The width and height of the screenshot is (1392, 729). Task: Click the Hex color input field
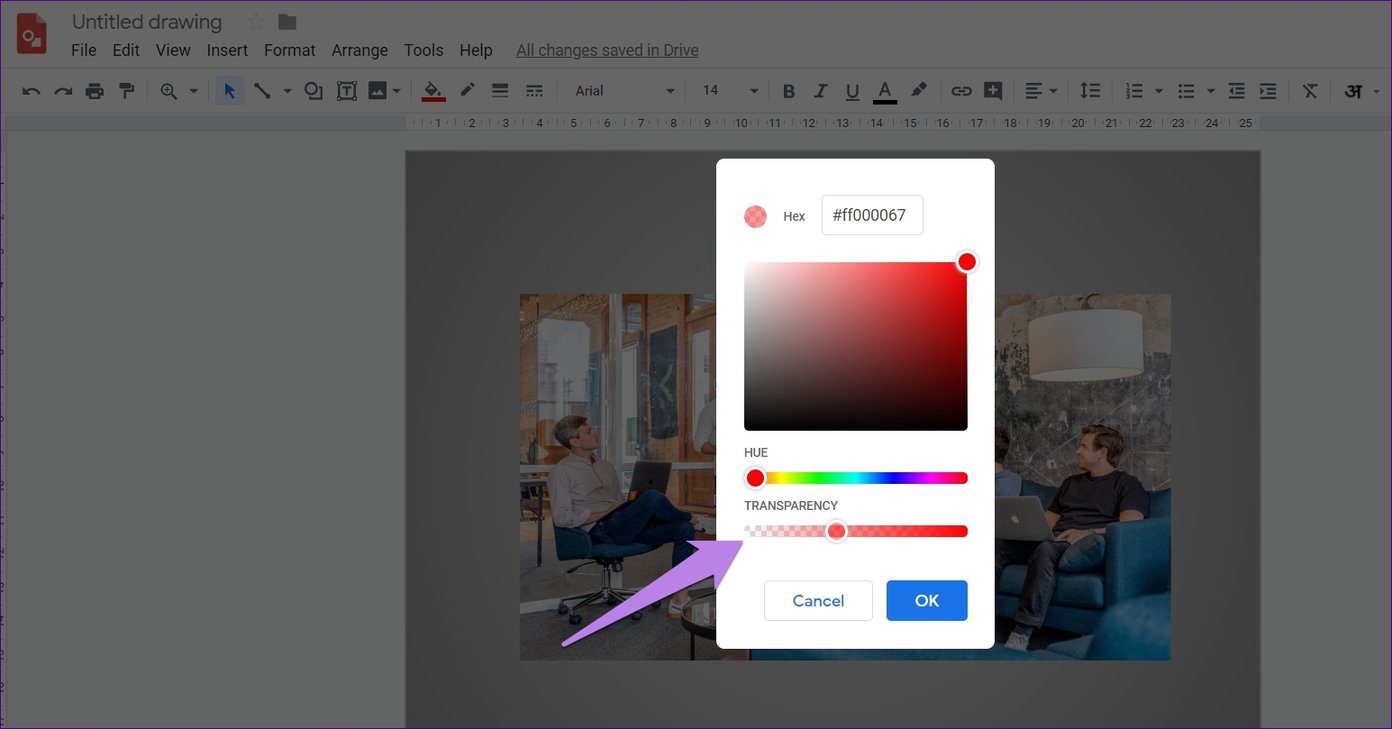tap(872, 215)
